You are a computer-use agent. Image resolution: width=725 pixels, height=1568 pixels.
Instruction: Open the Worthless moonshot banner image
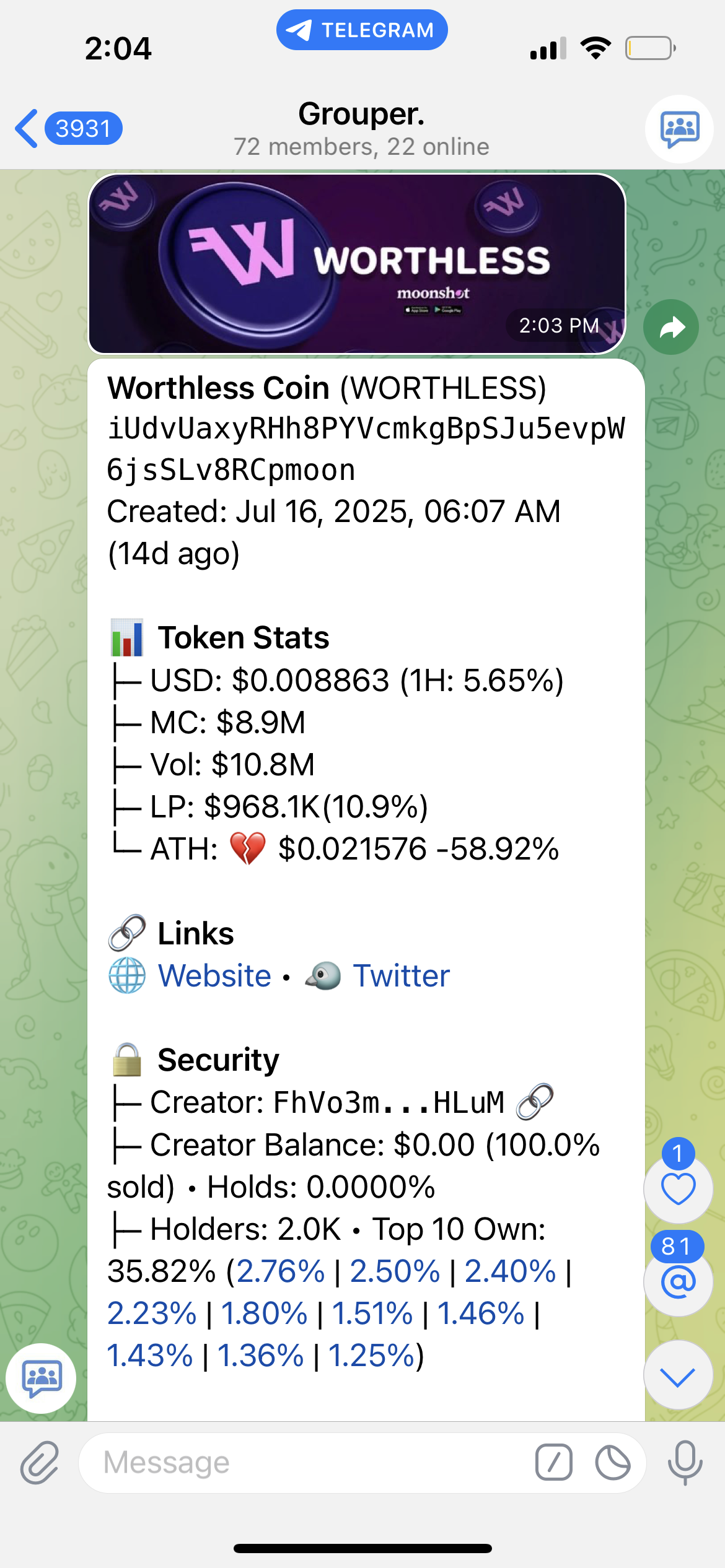pyautogui.click(x=357, y=264)
